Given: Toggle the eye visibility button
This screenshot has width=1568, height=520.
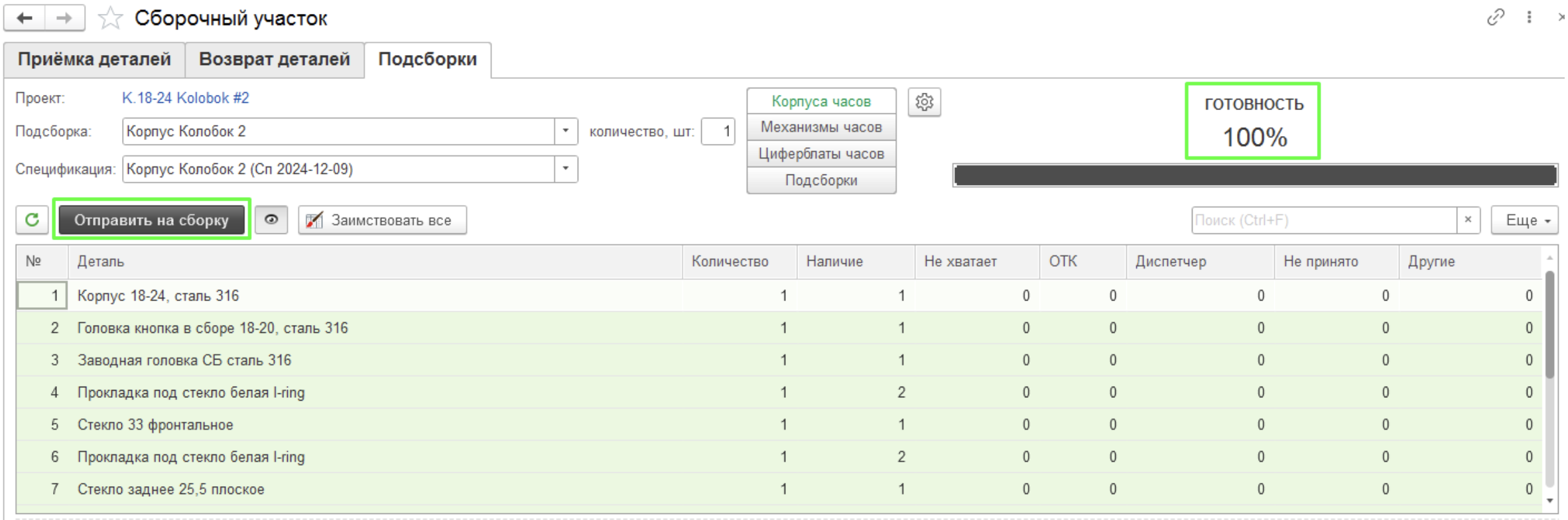Looking at the screenshot, I should [x=271, y=220].
